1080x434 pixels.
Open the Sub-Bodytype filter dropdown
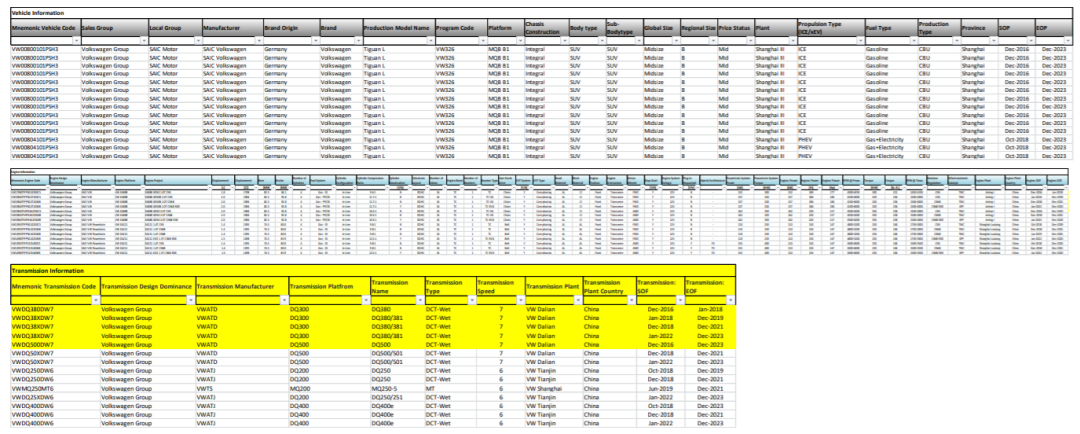[x=639, y=41]
